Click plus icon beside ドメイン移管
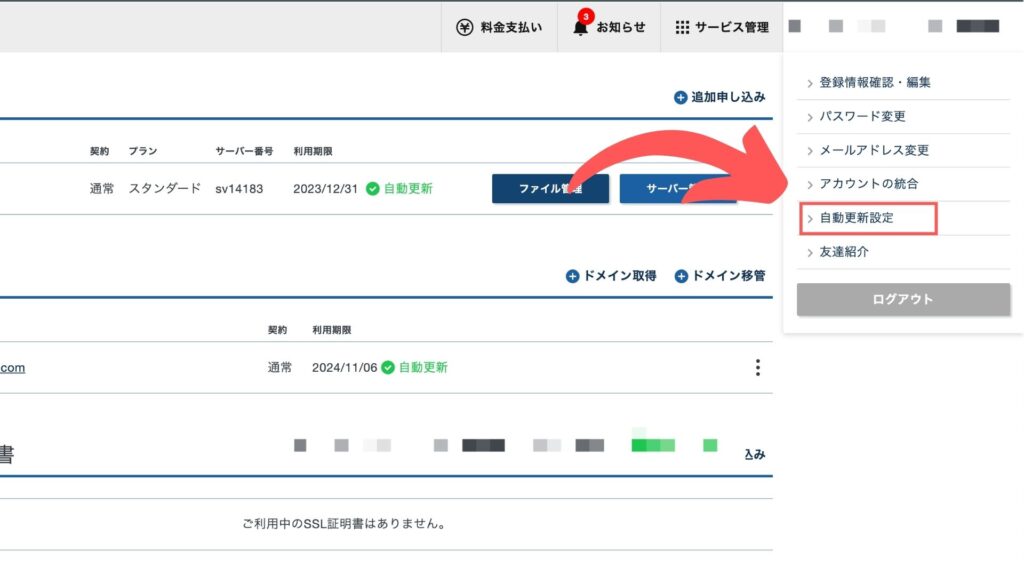 pyautogui.click(x=680, y=276)
